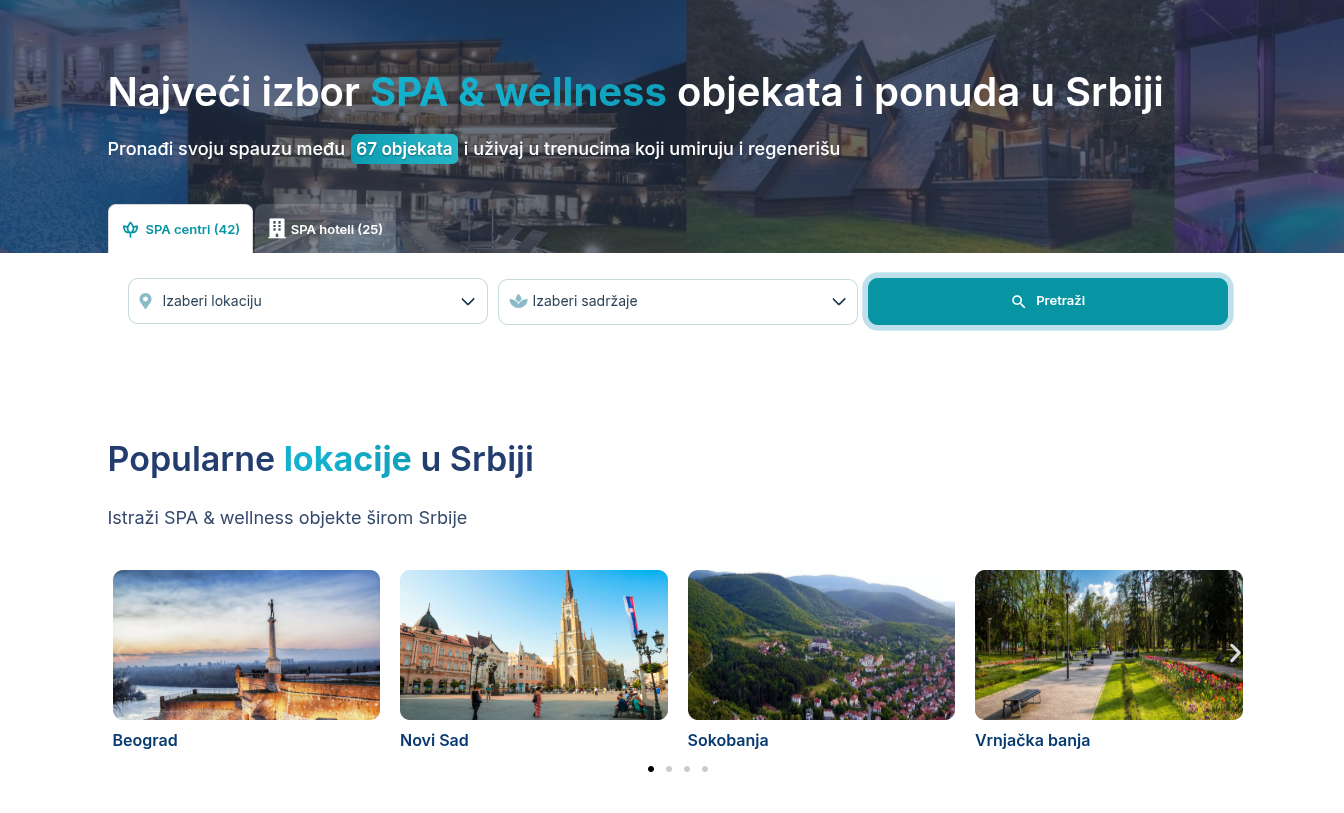Open the Novi Sad location link
Viewport: 1344px width, 813px height.
click(x=434, y=740)
